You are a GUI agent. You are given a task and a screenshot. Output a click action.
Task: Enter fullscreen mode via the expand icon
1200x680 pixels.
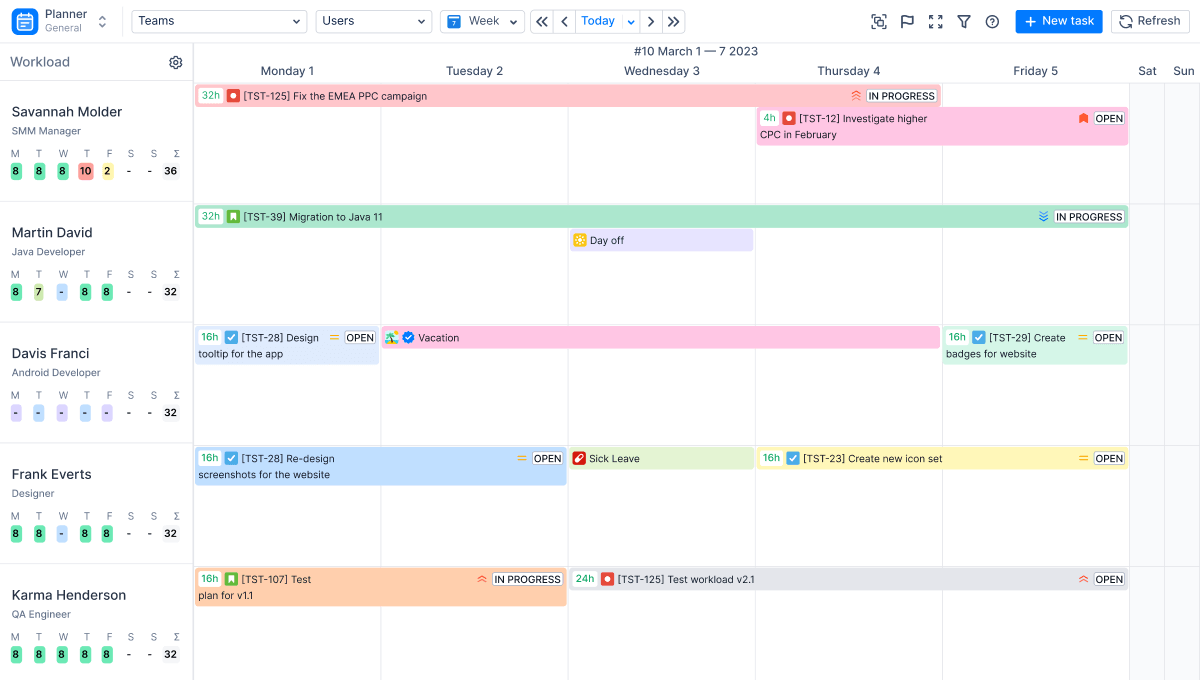tap(935, 21)
